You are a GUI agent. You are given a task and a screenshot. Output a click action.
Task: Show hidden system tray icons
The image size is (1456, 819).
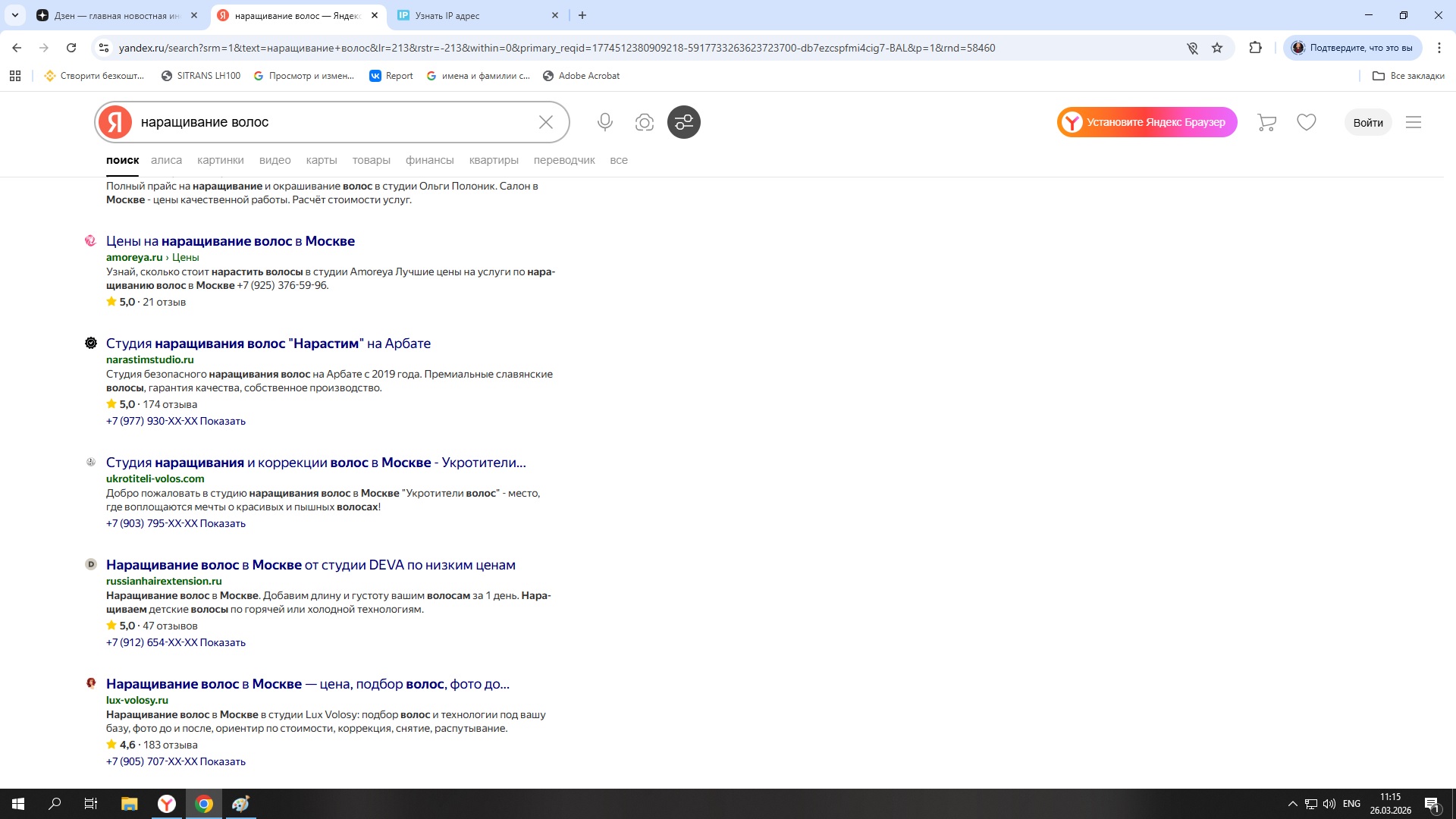(1292, 804)
